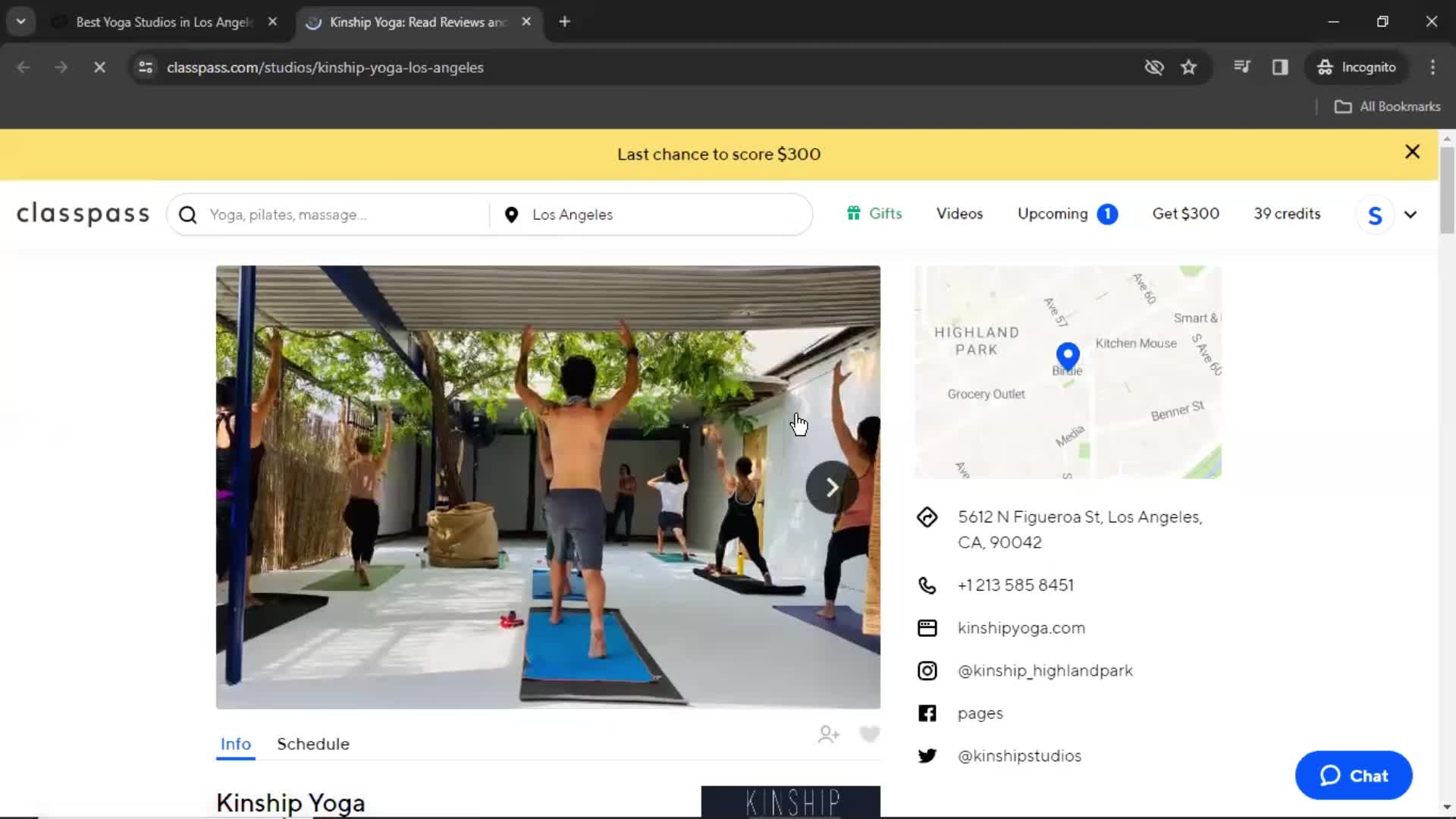Open site information icon in address bar
This screenshot has height=819, width=1456.
point(146,67)
